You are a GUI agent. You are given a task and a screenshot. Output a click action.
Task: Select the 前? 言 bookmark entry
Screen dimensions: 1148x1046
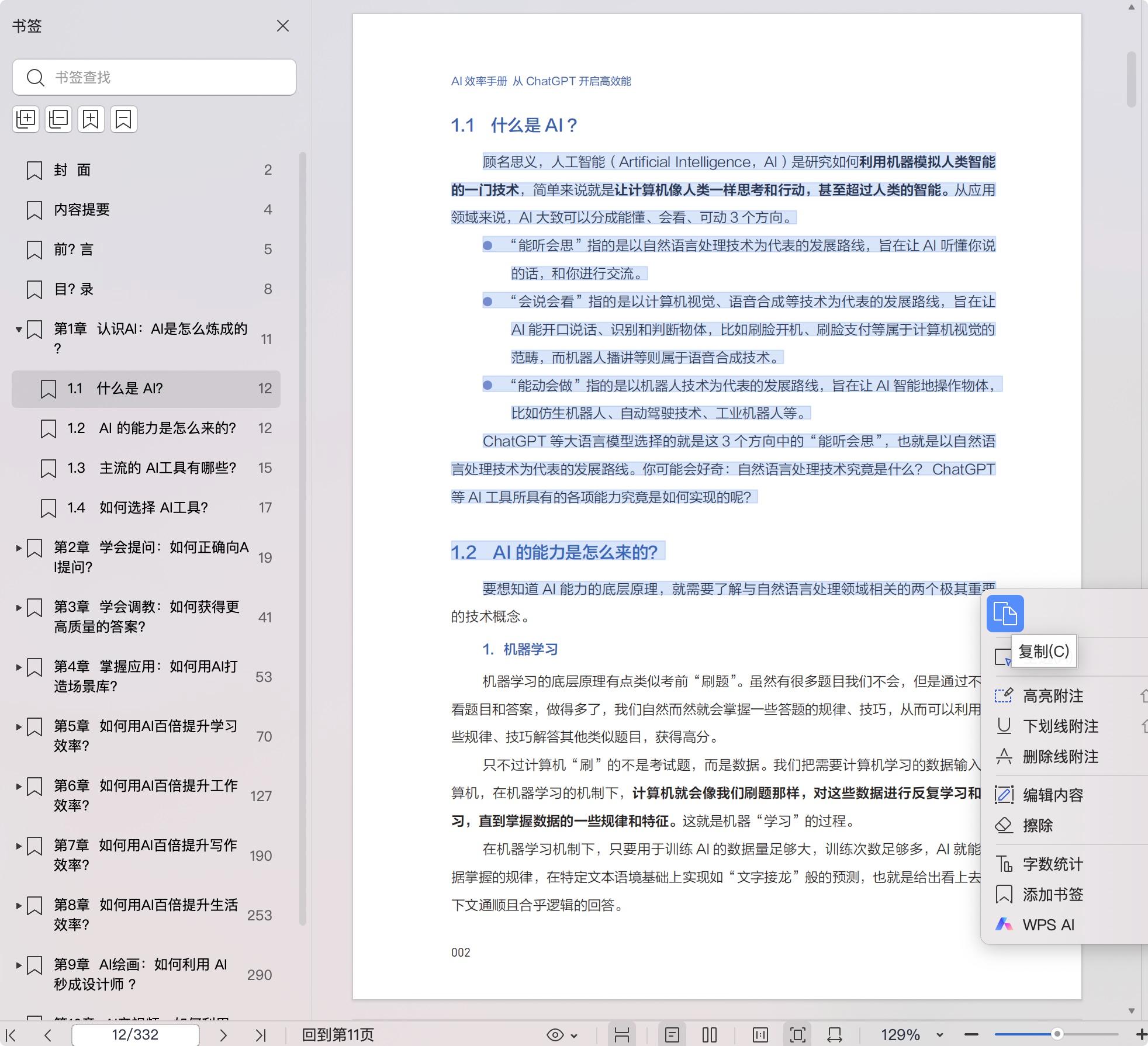pyautogui.click(x=146, y=250)
